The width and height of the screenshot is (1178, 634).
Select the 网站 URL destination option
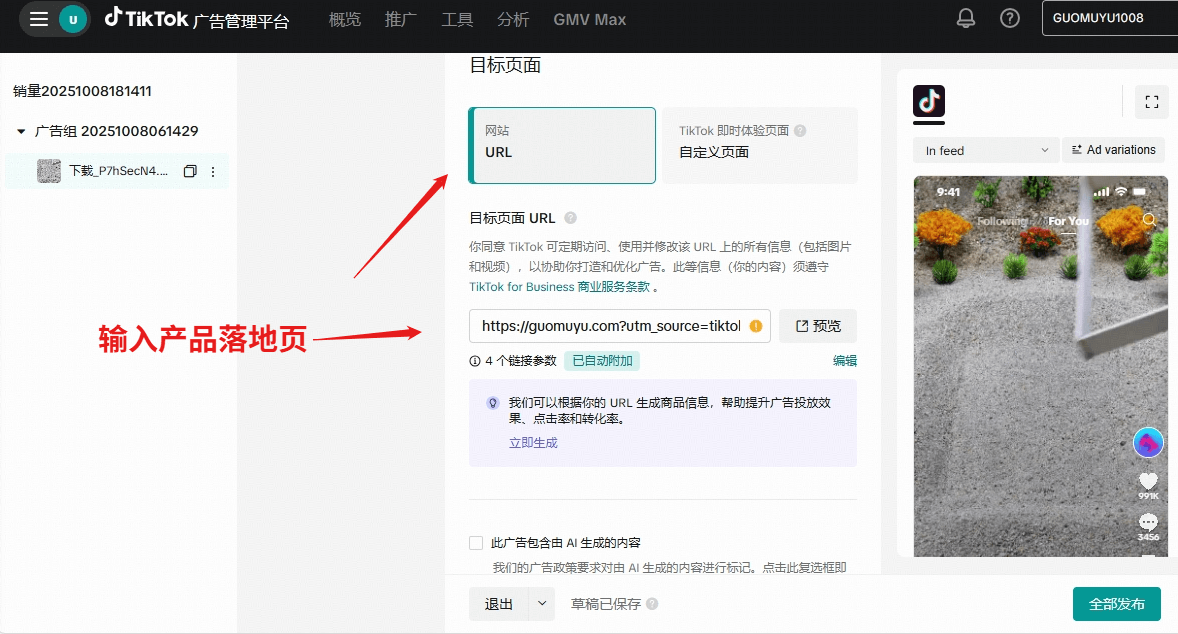[562, 146]
